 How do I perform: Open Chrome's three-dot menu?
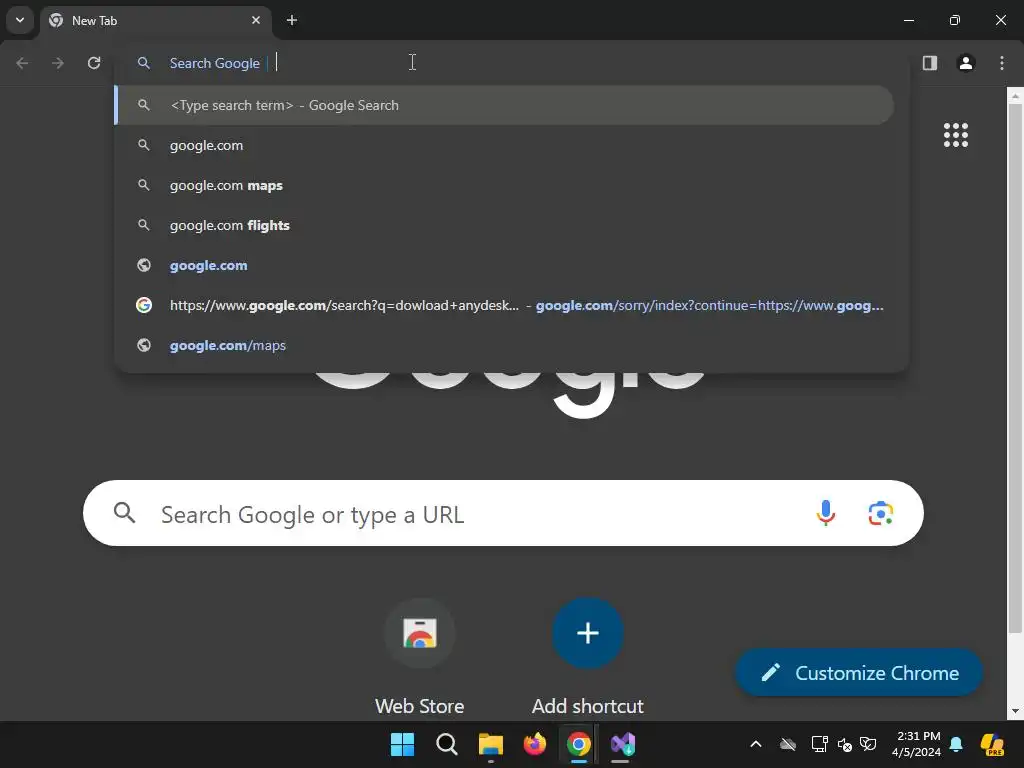click(1002, 63)
